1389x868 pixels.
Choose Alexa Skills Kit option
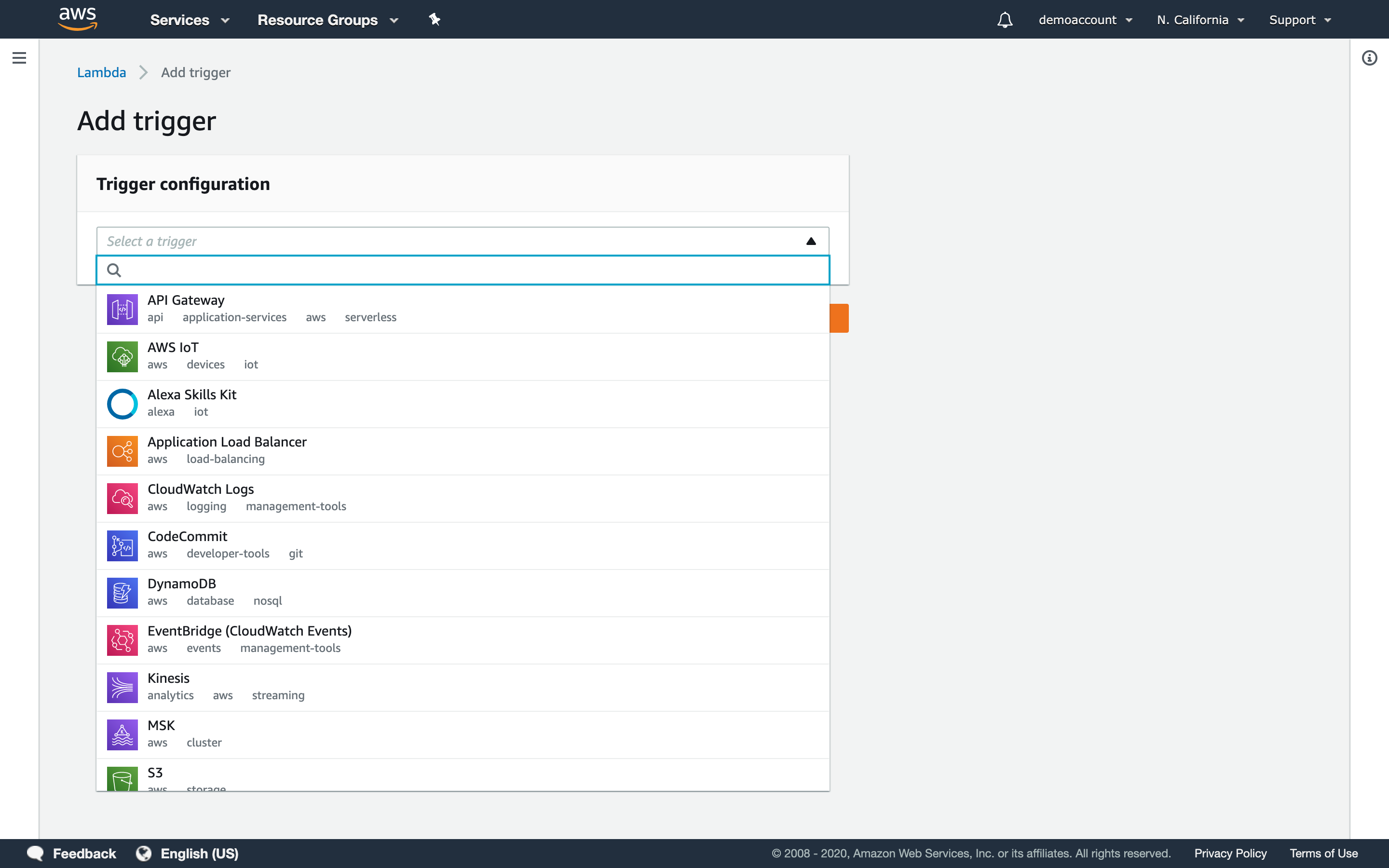(463, 404)
